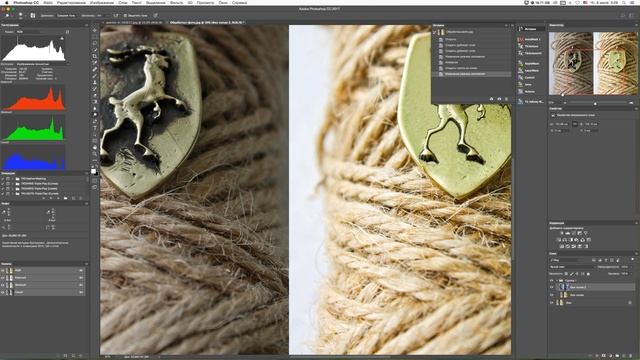
Task: Hide the Background layer
Action: pos(551,303)
